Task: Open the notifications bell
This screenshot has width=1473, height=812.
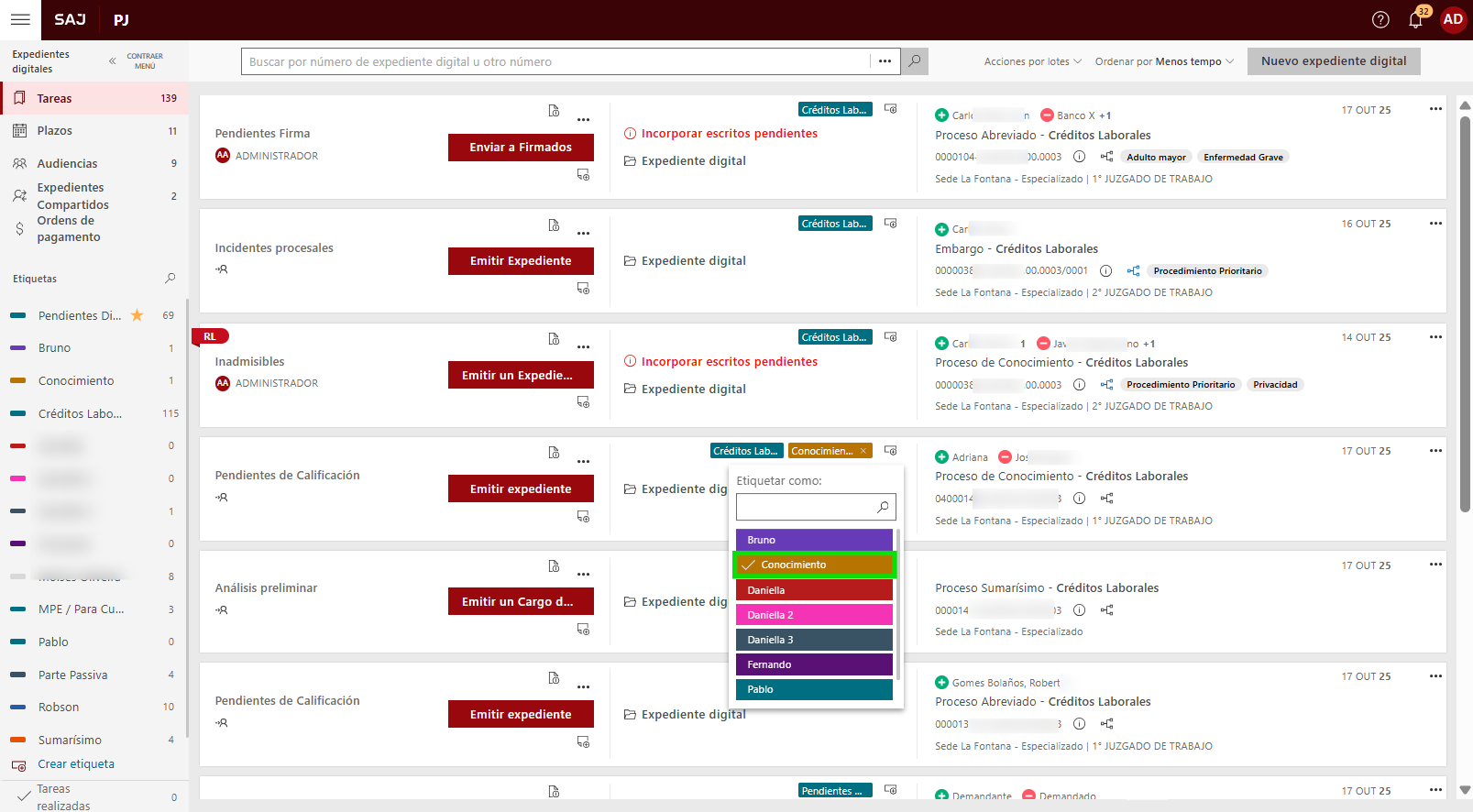Action: (x=1415, y=20)
